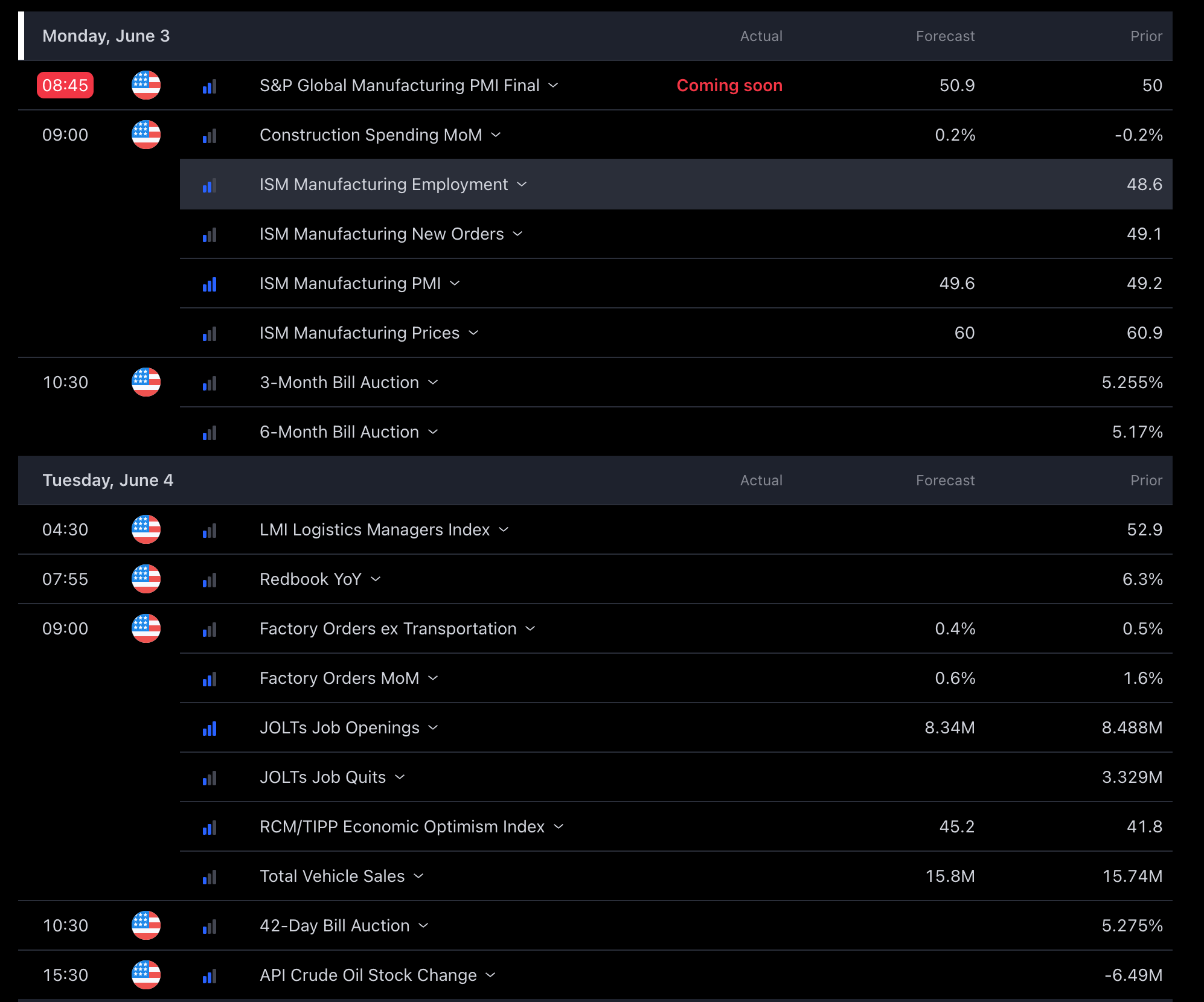Click importance icon next to Construction Spending MoM
The height and width of the screenshot is (1002, 1204).
[x=210, y=136]
